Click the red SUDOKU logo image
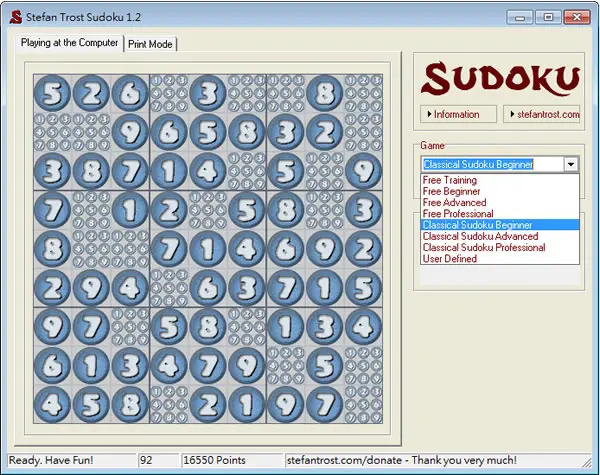This screenshot has width=600, height=475. coord(500,79)
